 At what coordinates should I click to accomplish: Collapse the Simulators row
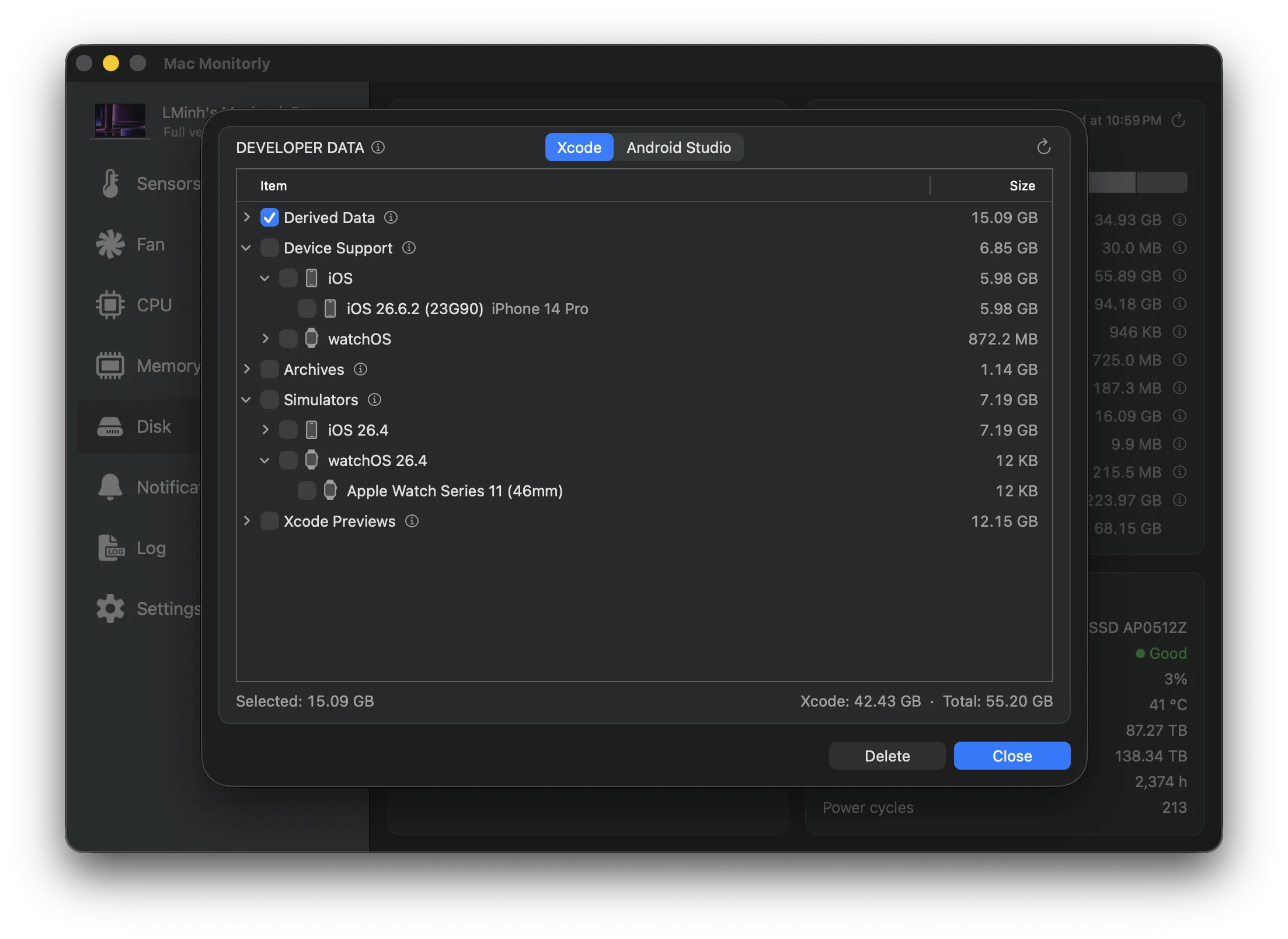pyautogui.click(x=246, y=399)
